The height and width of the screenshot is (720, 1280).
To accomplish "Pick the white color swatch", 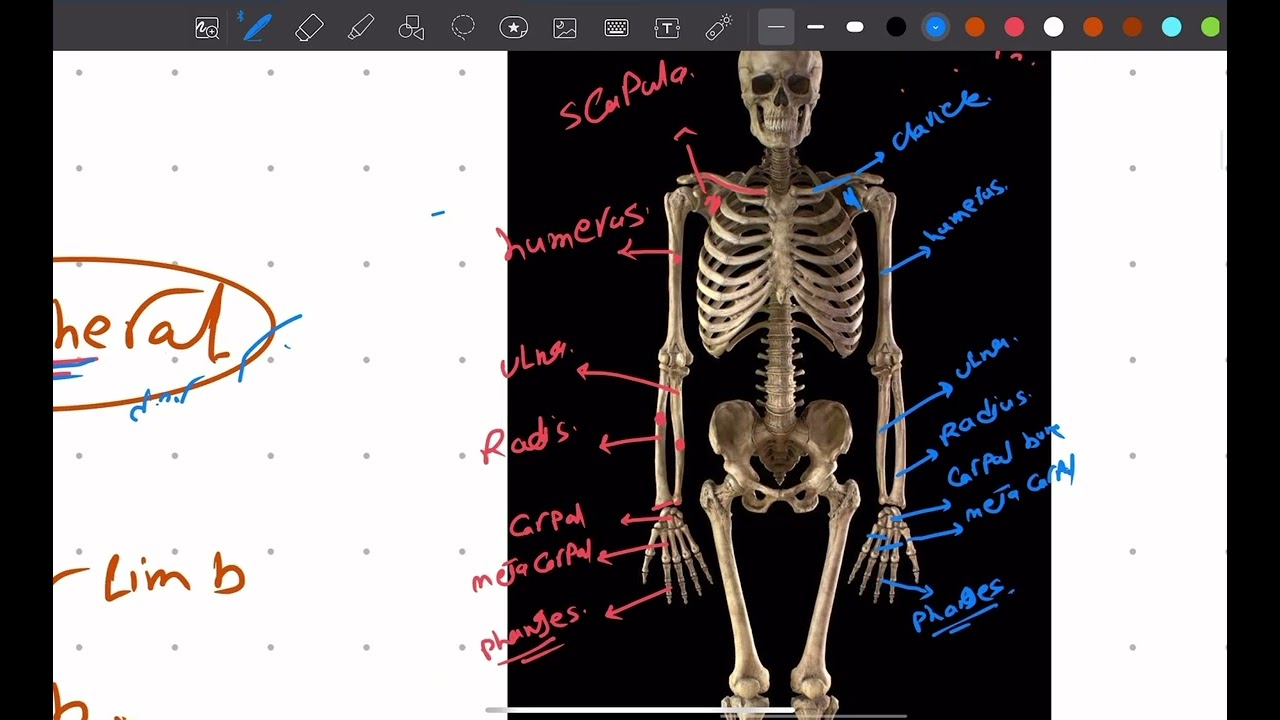I will tap(1054, 27).
